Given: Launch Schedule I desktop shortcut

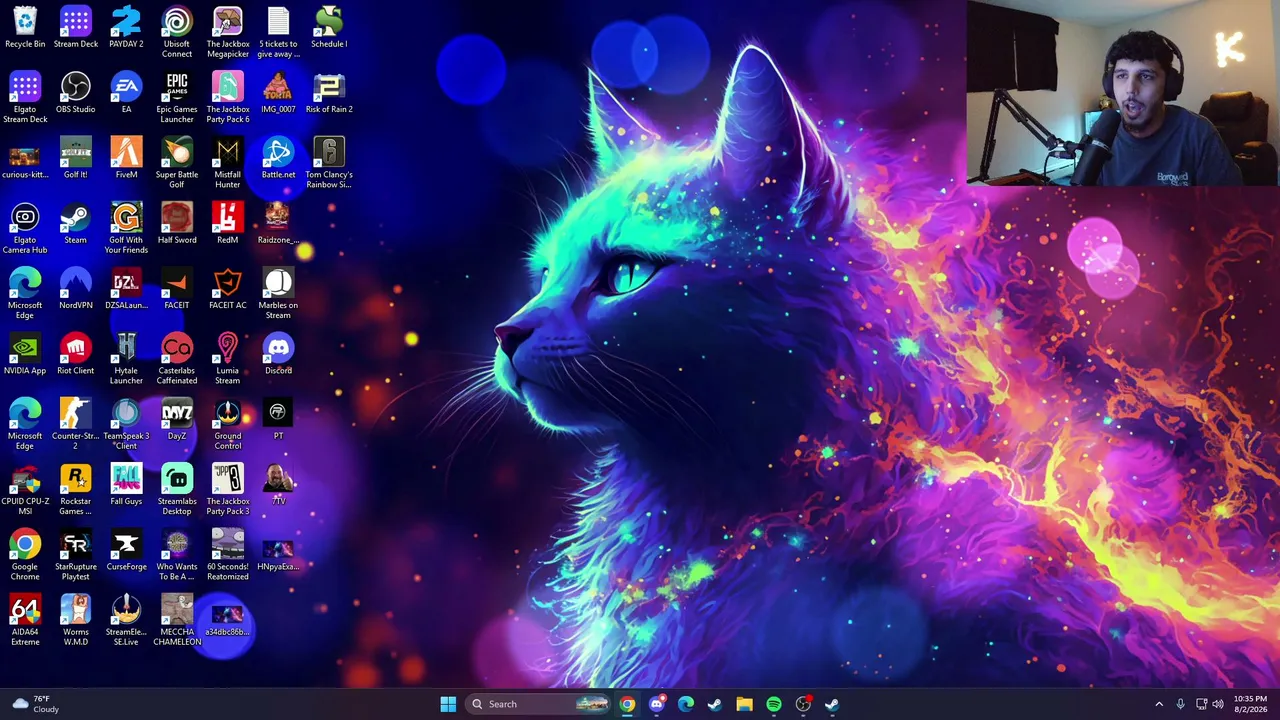Looking at the screenshot, I should click(329, 28).
